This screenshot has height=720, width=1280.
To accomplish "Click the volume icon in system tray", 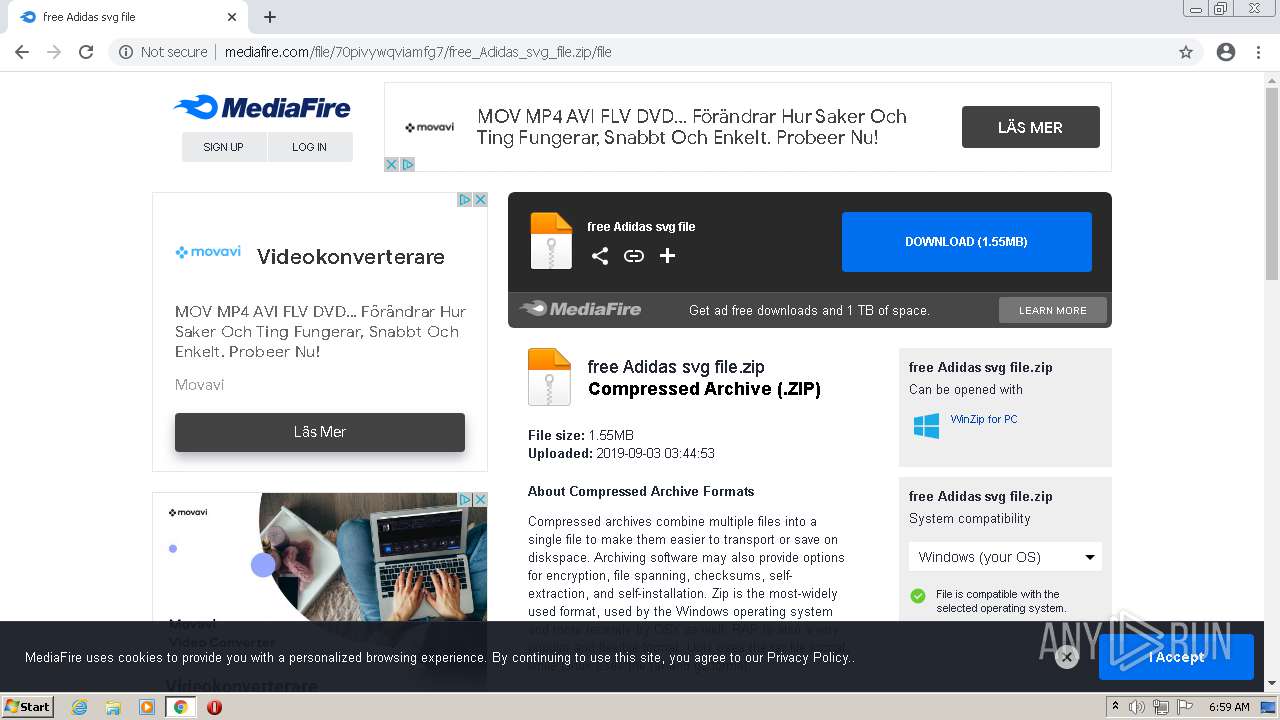I will click(x=1137, y=707).
